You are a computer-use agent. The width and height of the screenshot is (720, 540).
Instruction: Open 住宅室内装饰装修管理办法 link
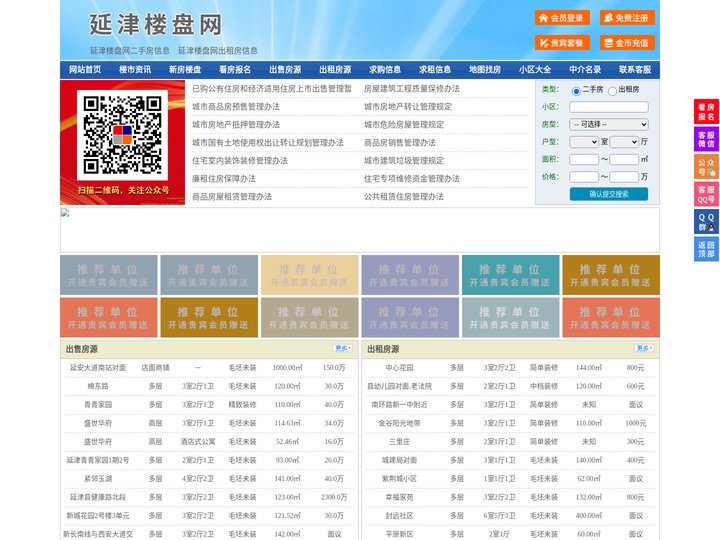(x=240, y=161)
